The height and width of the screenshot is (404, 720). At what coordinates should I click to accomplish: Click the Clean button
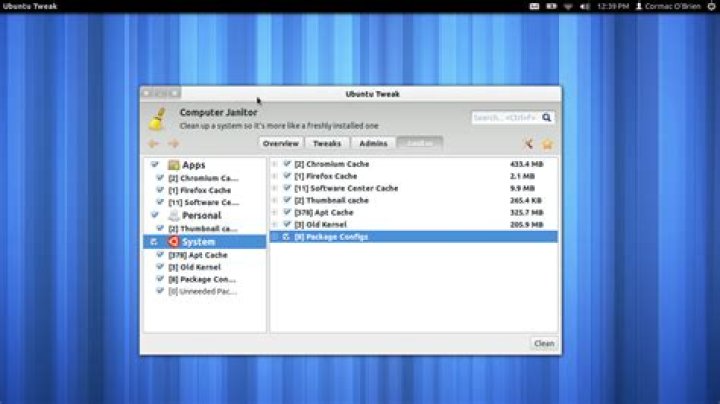tap(544, 343)
